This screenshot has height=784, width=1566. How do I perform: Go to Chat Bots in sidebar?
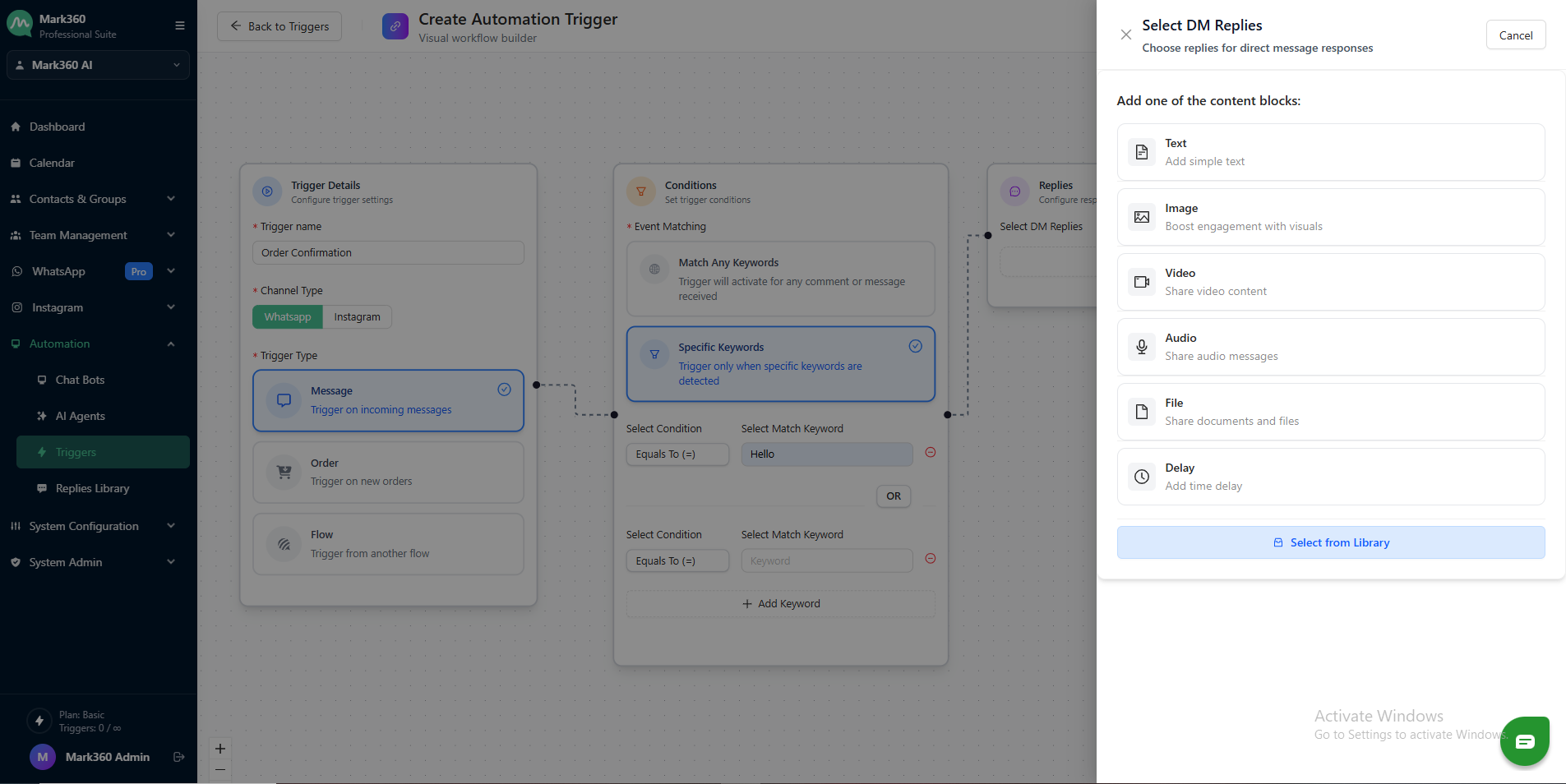tap(80, 380)
